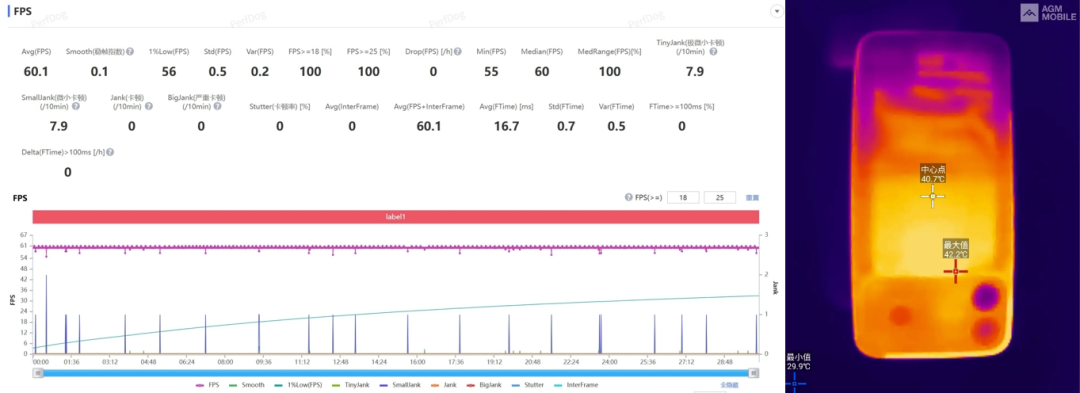Open help icon beside TinyJank (/10min)
1080x393 pixels.
pyautogui.click(x=713, y=52)
